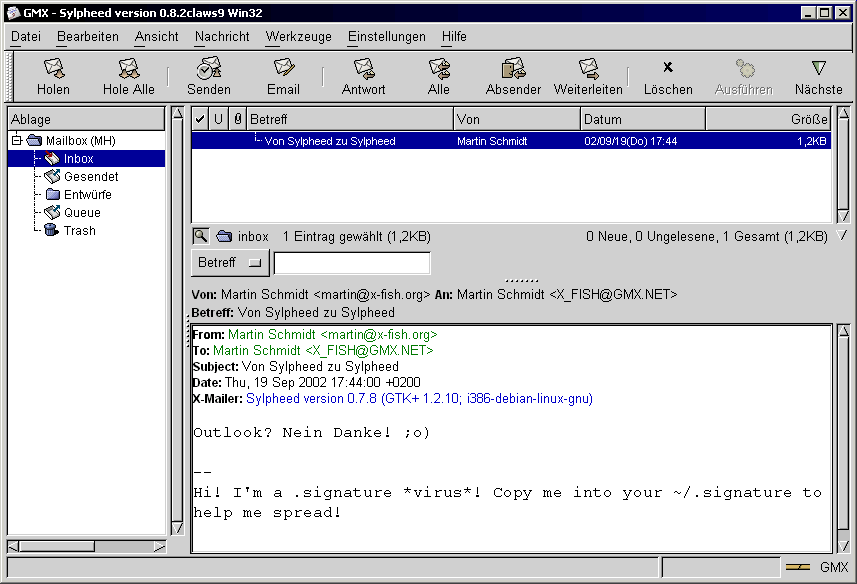Click the Ablage folder list header
Image resolution: width=857 pixels, height=584 pixels.
point(86,119)
